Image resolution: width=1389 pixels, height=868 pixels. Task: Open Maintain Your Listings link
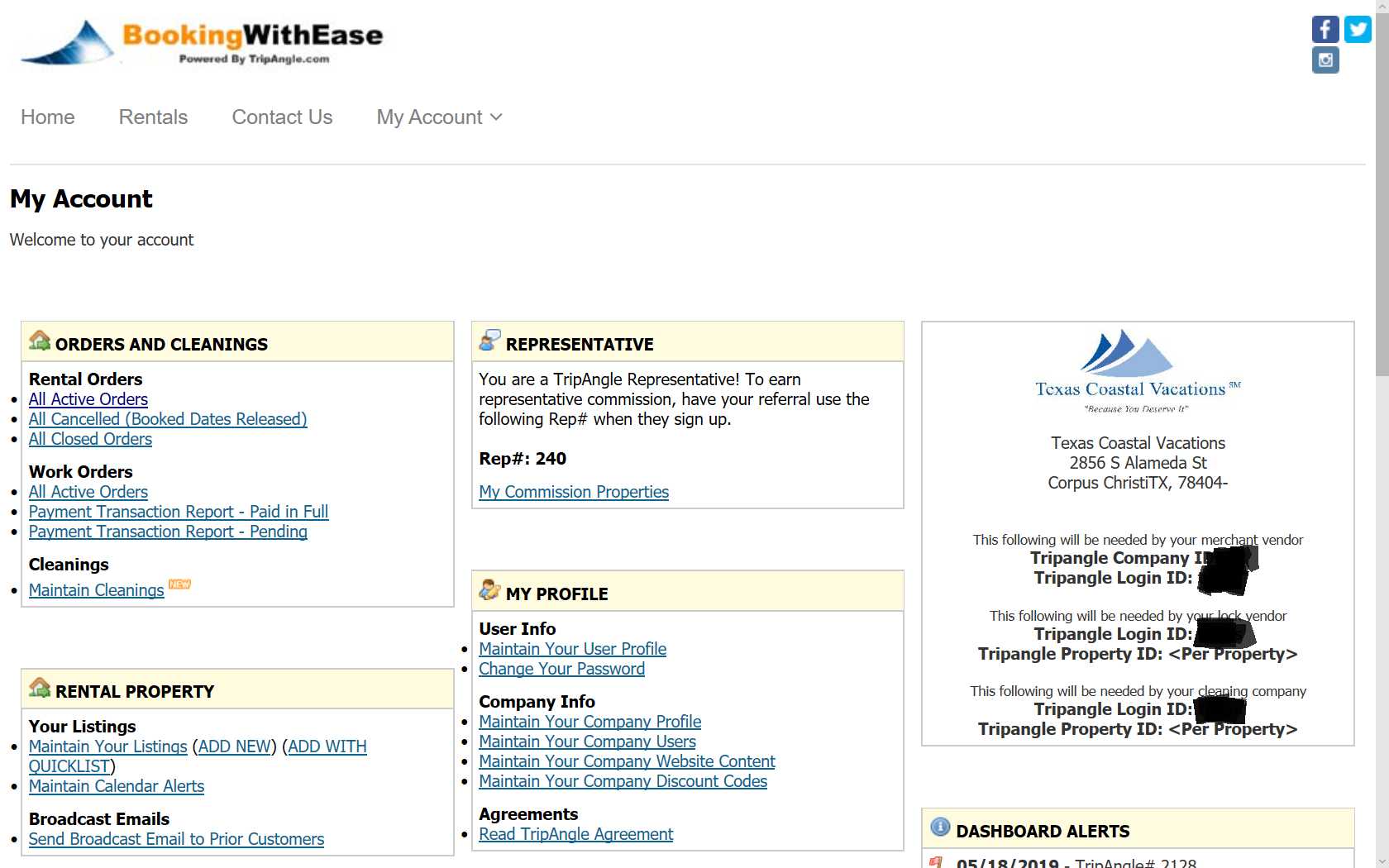pyautogui.click(x=108, y=746)
